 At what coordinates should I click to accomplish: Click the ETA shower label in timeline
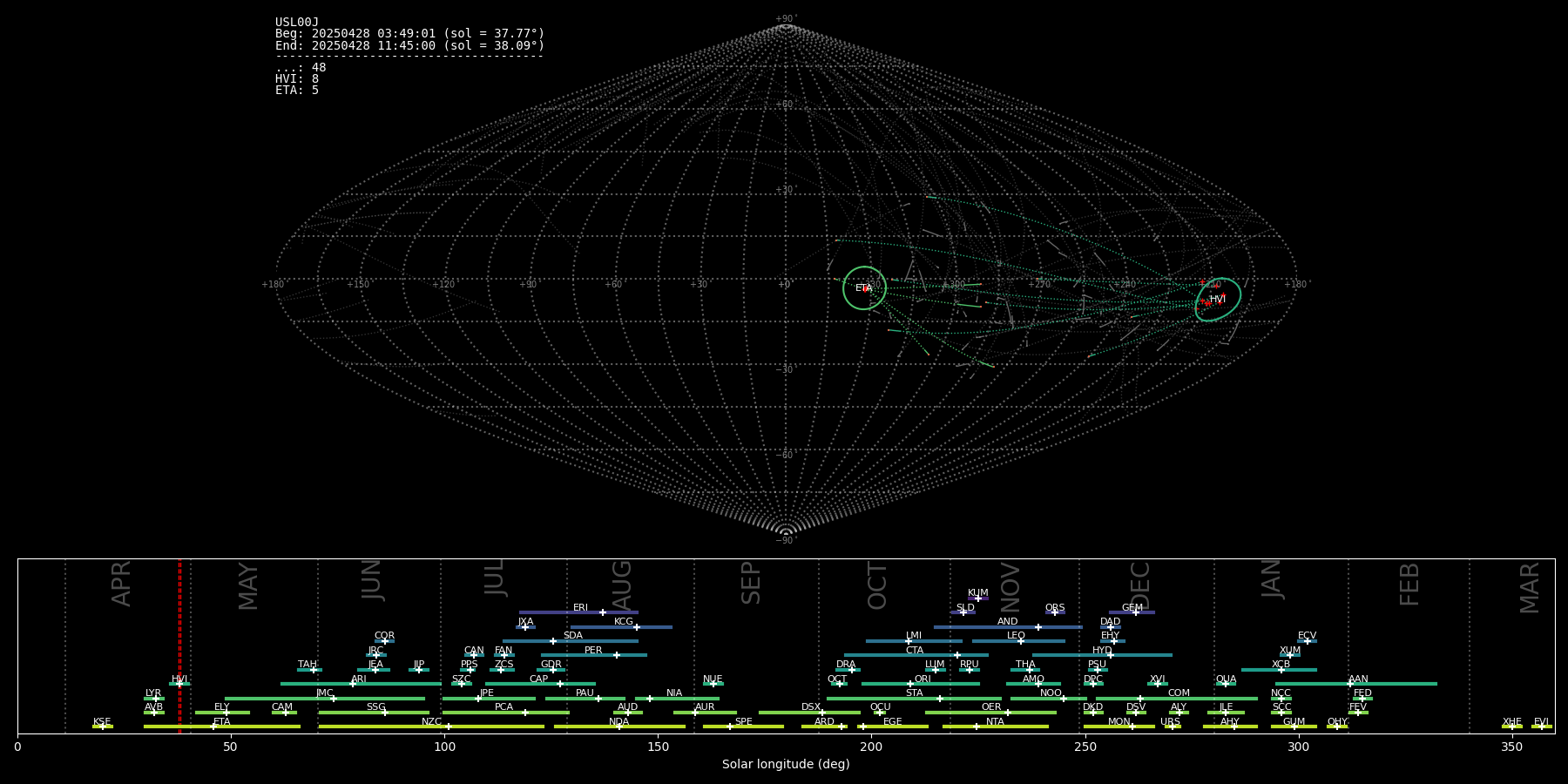pyautogui.click(x=222, y=722)
